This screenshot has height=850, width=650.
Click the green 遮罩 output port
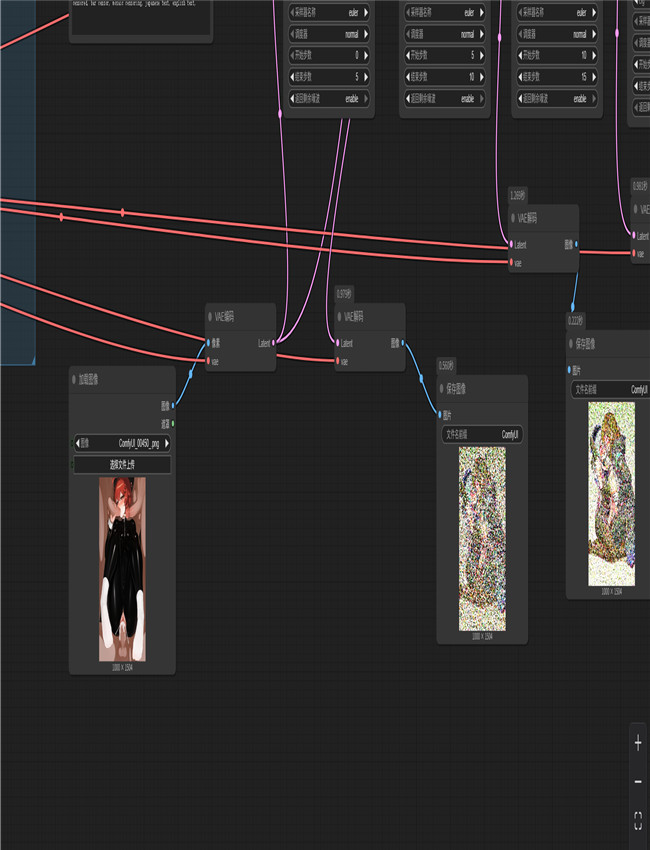(173, 423)
